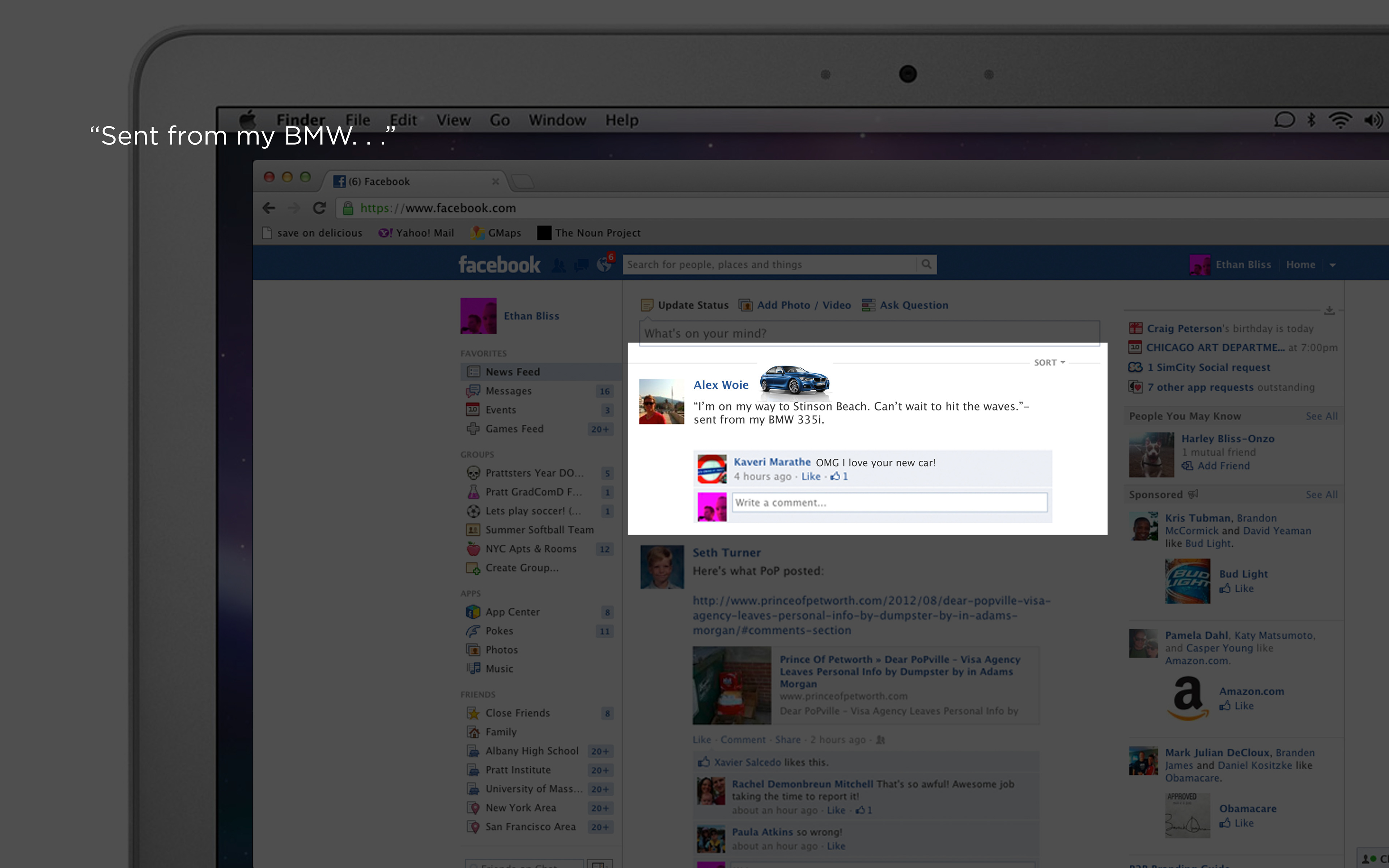Click the Bluetooth icon in menu bar
Viewport: 1389px width, 868px height.
(1312, 120)
